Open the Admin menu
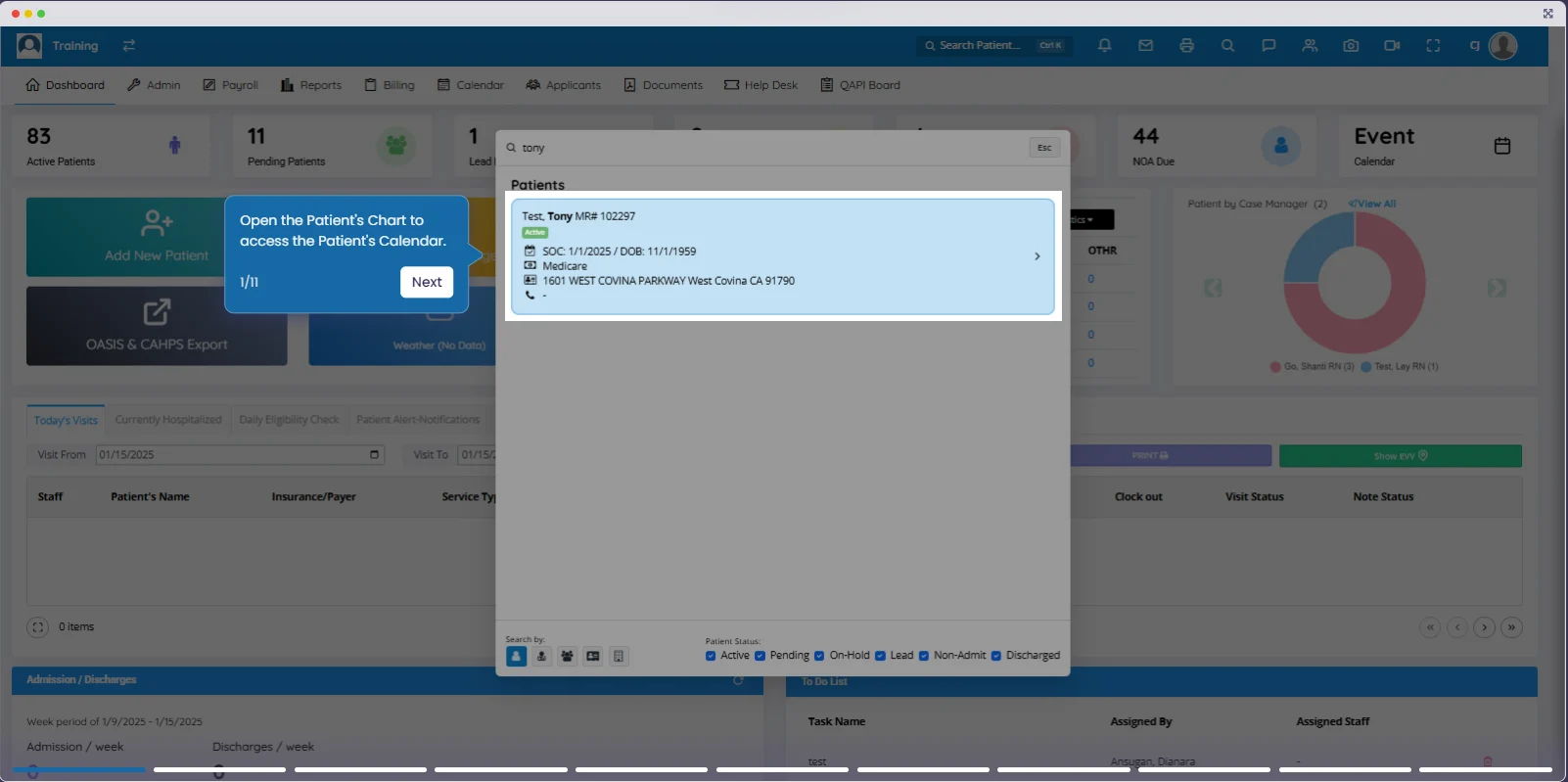The height and width of the screenshot is (782, 1568). coord(154,85)
